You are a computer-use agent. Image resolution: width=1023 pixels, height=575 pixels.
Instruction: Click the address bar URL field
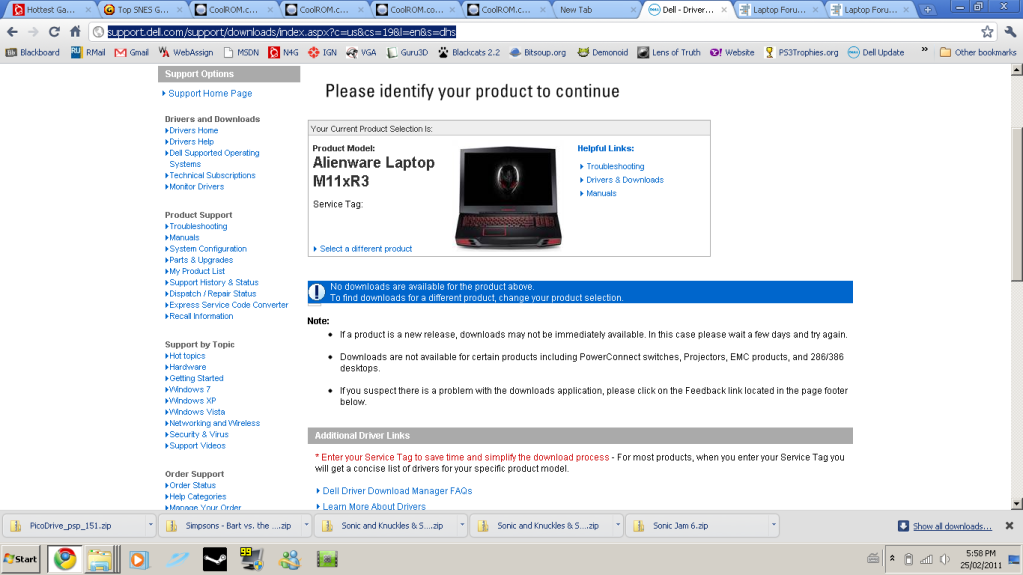point(534,31)
